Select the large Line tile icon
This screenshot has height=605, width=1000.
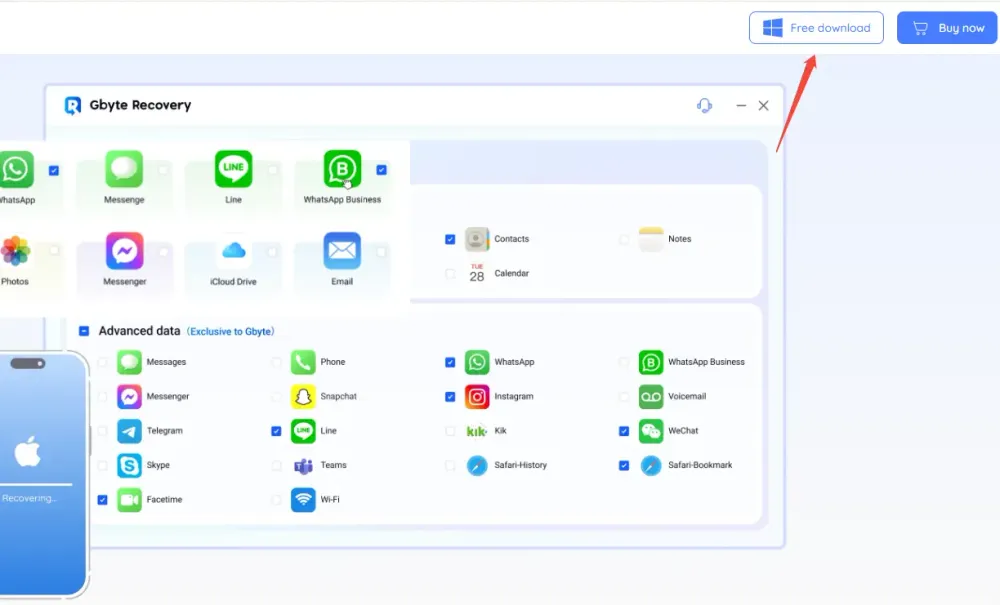[233, 169]
